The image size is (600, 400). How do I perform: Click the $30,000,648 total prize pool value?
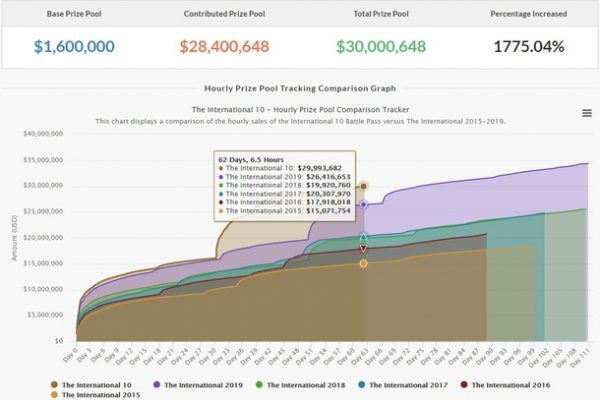point(381,46)
